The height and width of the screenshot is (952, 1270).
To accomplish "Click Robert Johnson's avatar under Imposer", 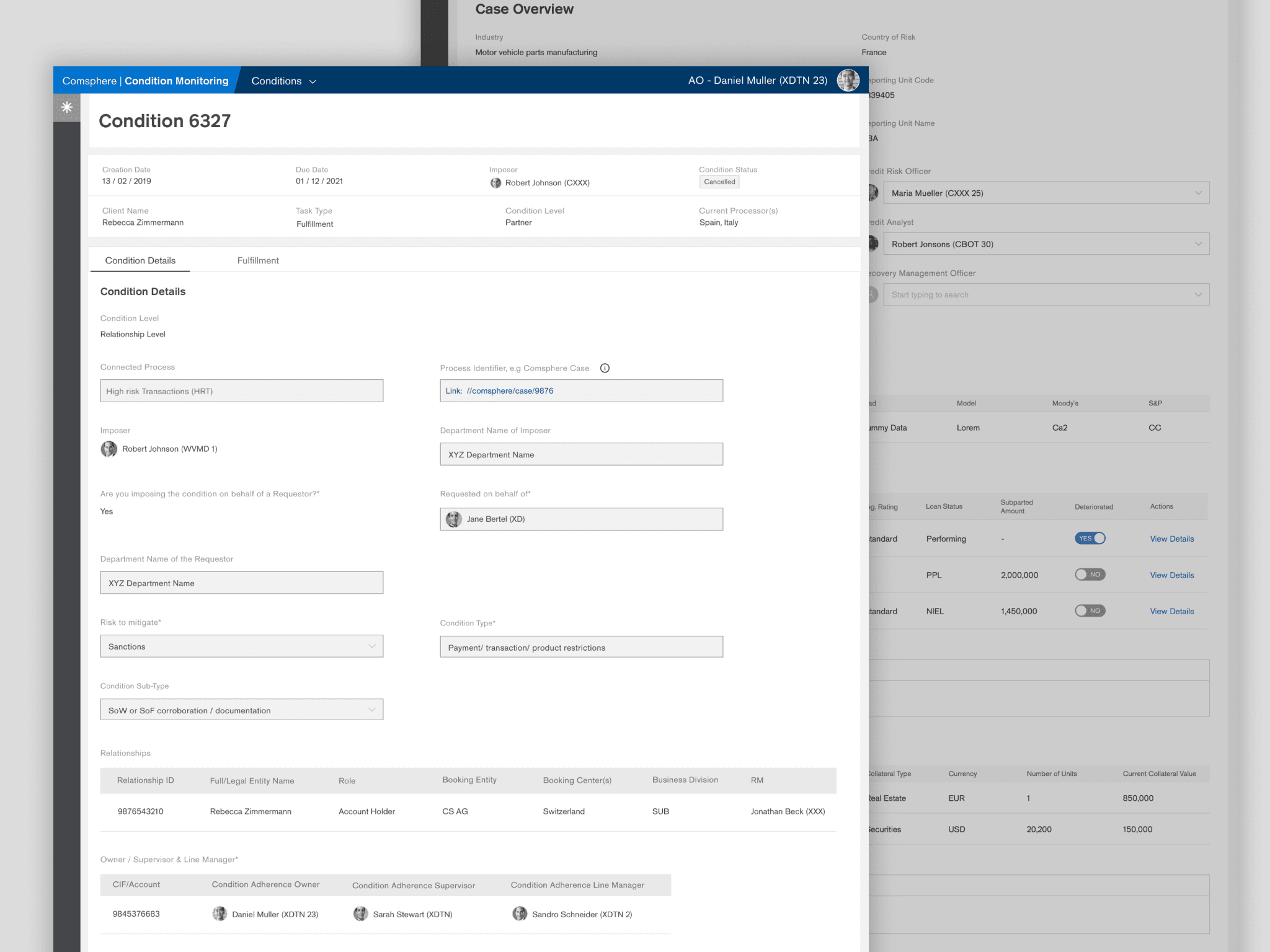I will pyautogui.click(x=109, y=449).
